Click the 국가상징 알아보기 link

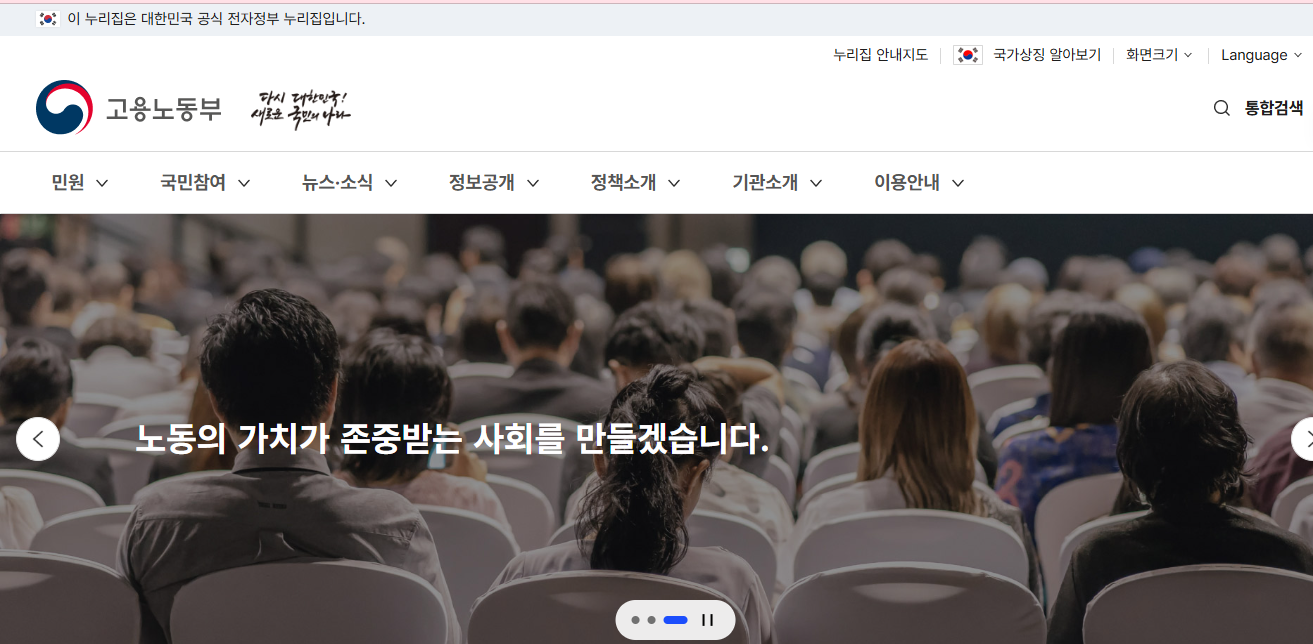[x=1044, y=55]
